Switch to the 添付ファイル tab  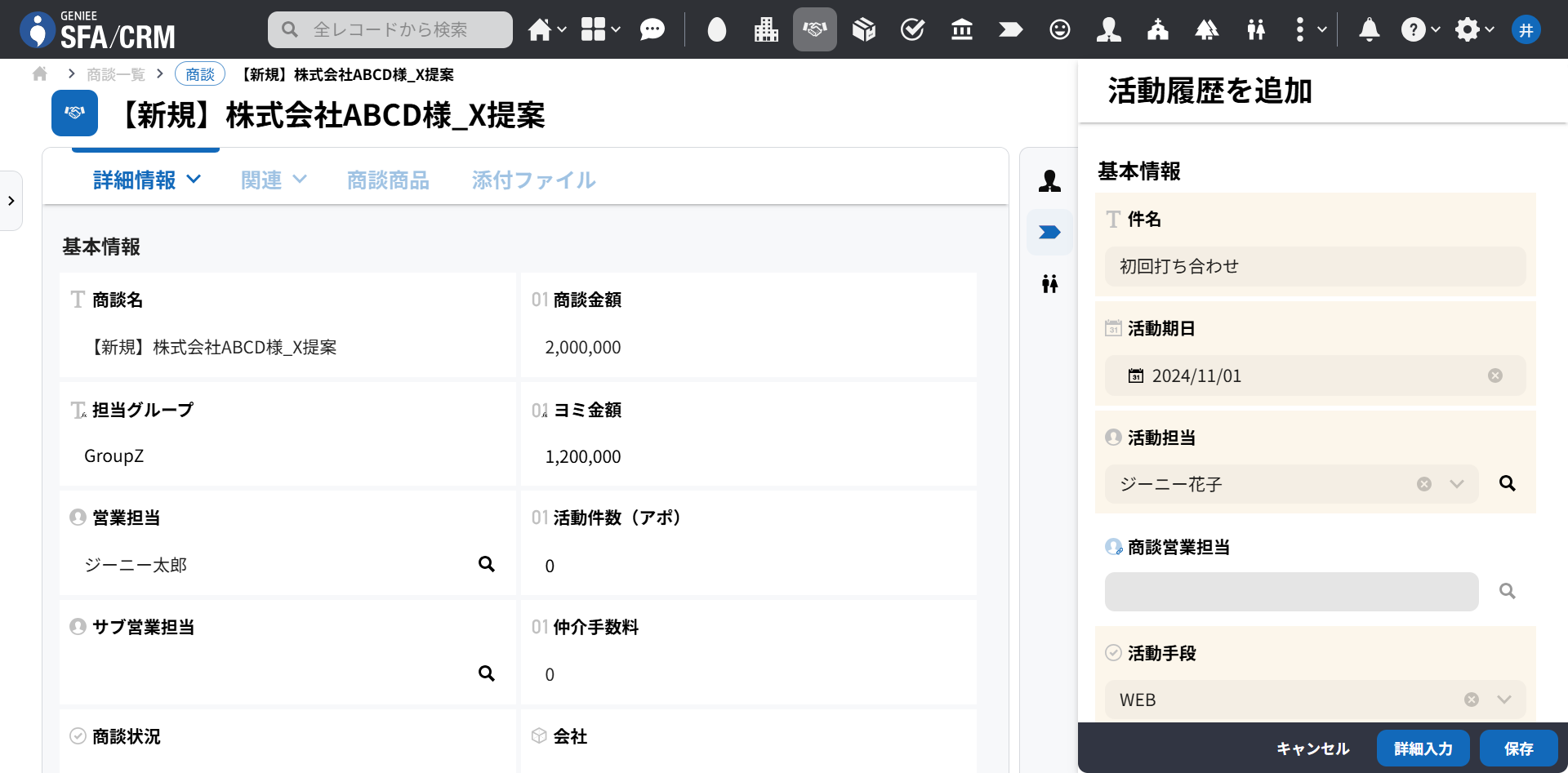pyautogui.click(x=534, y=180)
